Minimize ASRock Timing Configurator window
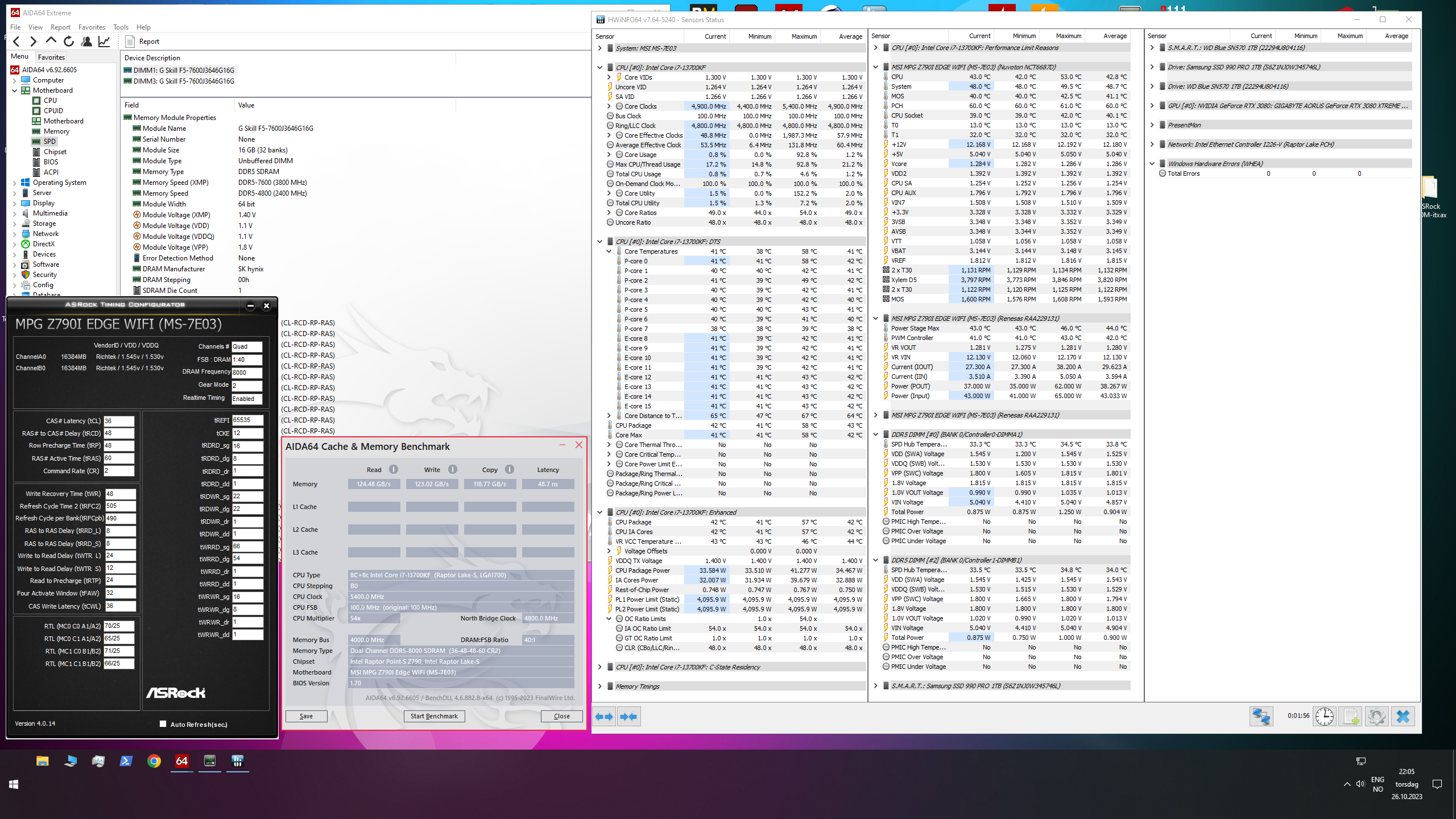Screen dimensions: 1456x819 250,306
